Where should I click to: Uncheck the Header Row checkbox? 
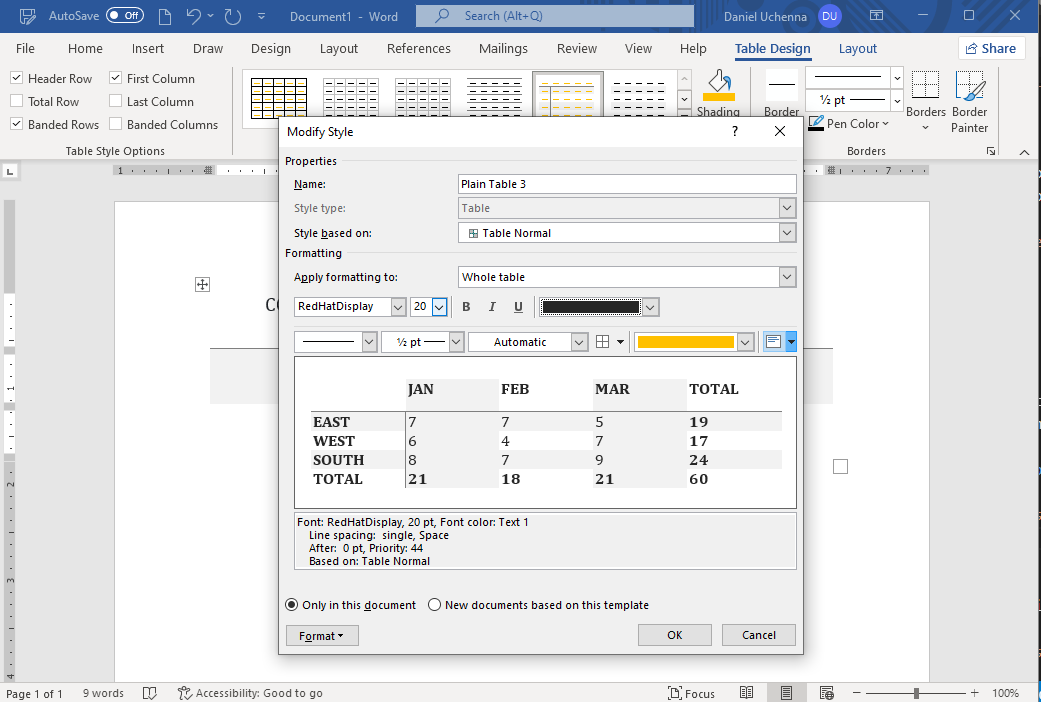(17, 79)
